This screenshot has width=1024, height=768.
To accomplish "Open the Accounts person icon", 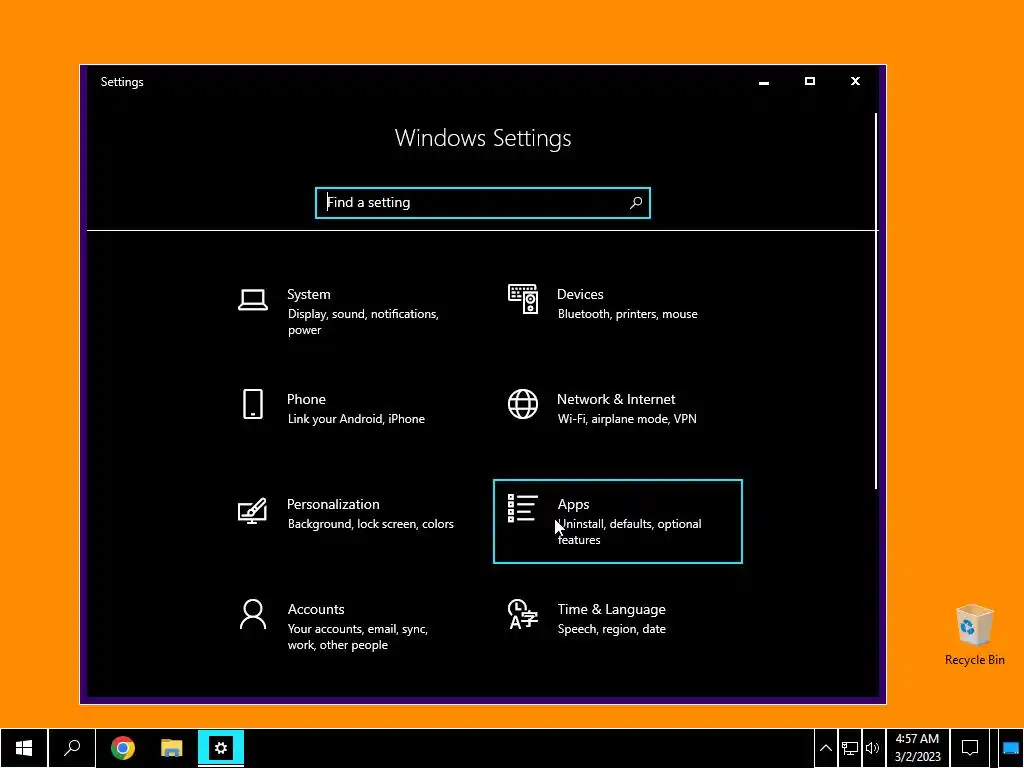I will pos(253,615).
